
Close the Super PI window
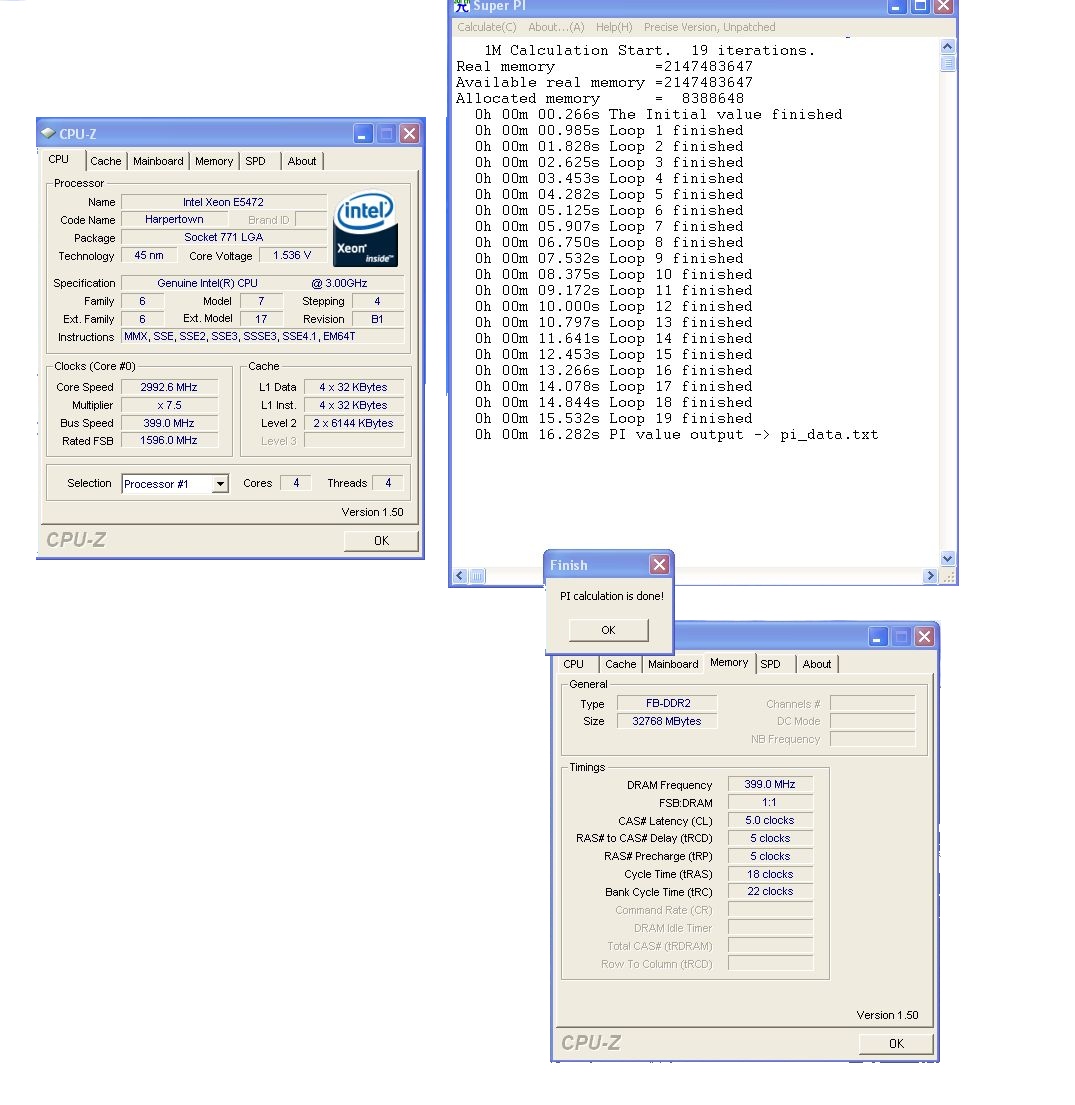[x=944, y=7]
